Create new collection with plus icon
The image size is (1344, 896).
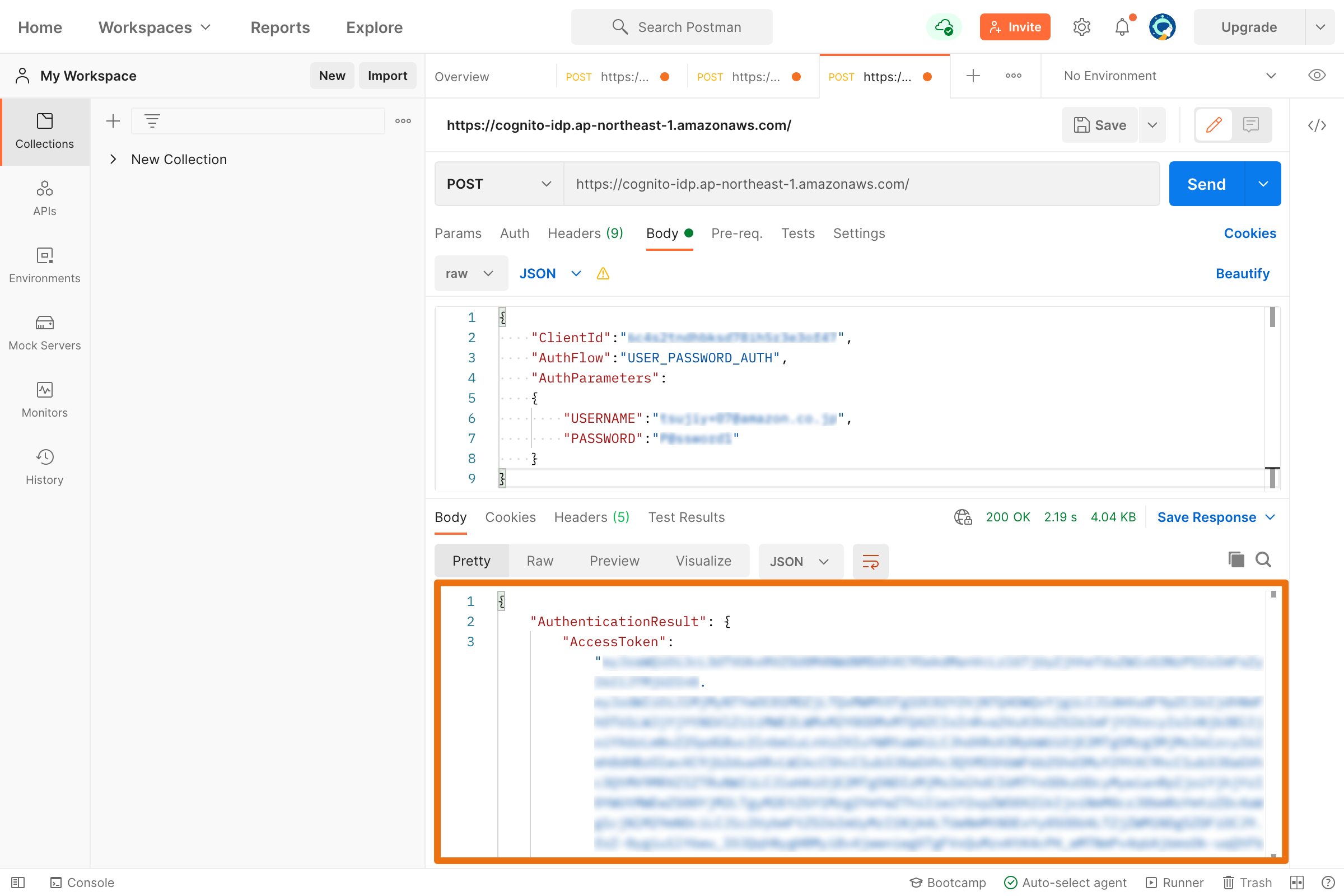pos(113,120)
